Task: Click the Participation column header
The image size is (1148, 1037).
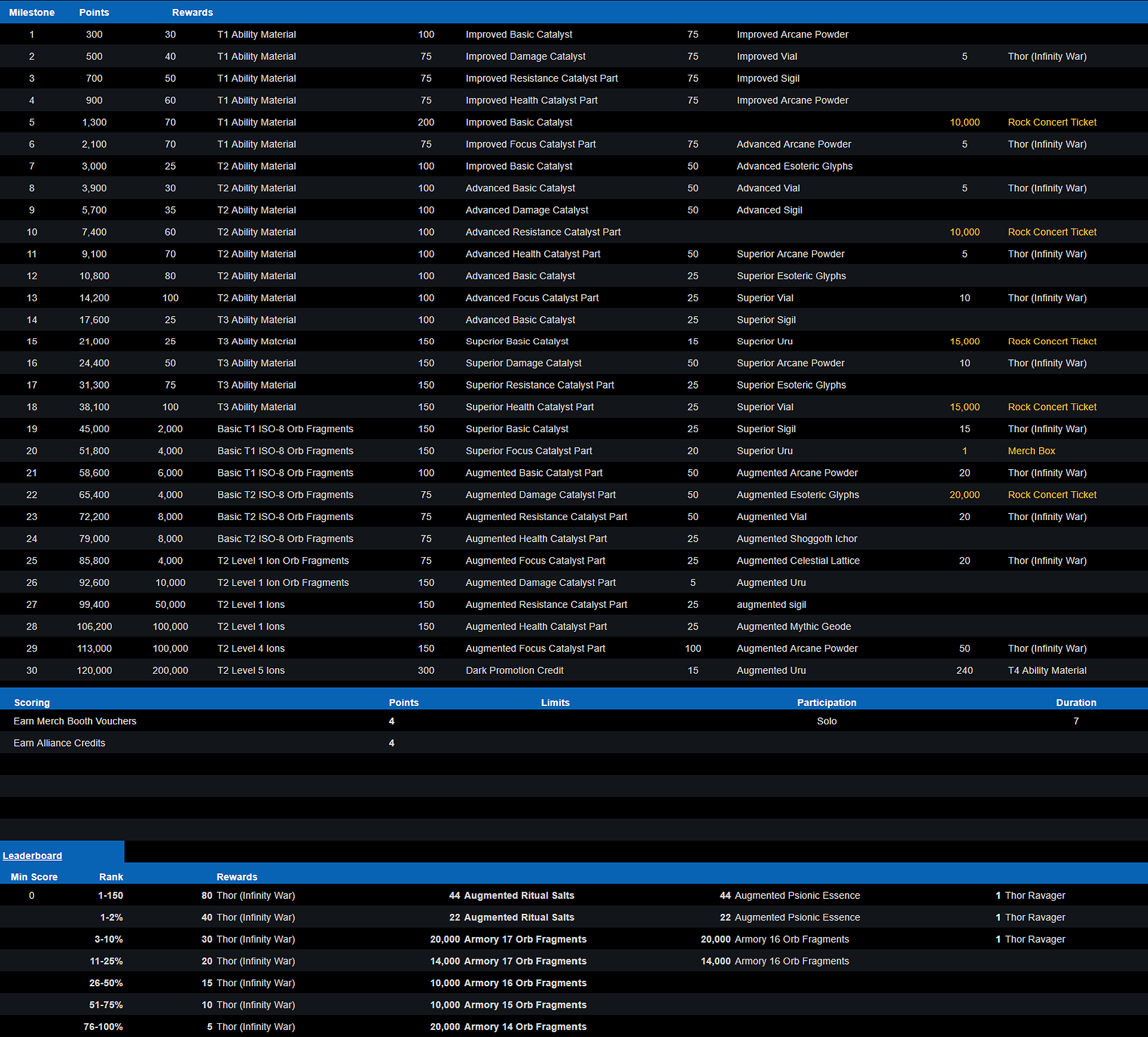Action: [826, 702]
